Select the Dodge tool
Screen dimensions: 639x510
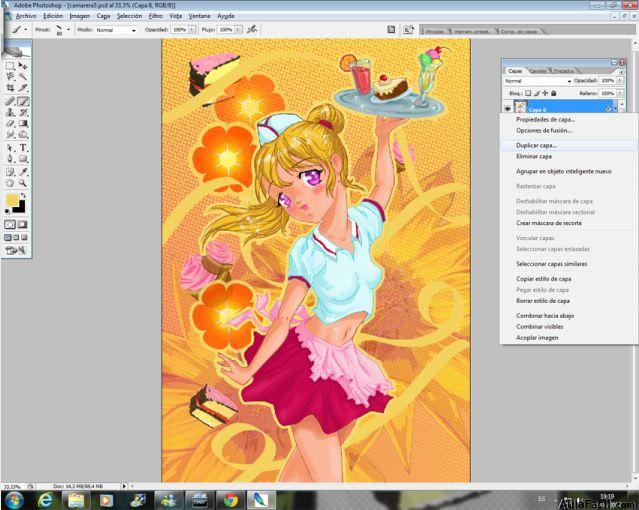coord(23,135)
